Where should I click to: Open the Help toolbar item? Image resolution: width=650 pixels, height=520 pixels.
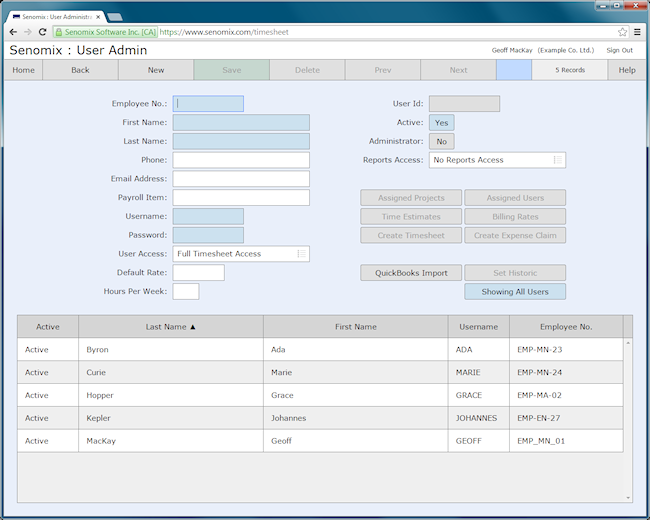pos(627,70)
